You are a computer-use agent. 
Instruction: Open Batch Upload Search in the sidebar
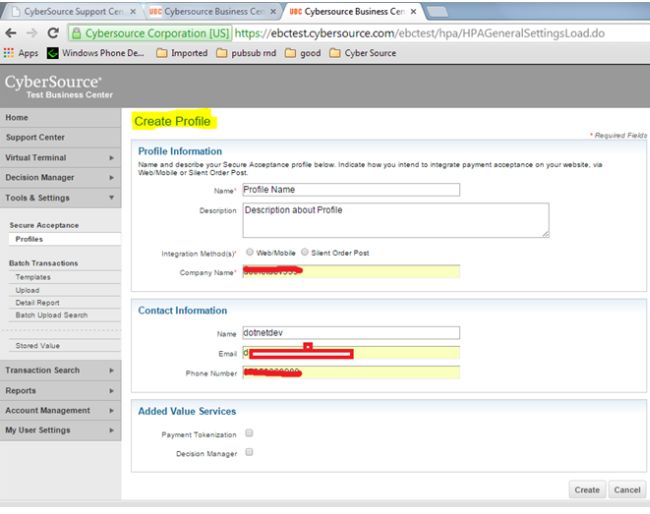[x=65, y=315]
